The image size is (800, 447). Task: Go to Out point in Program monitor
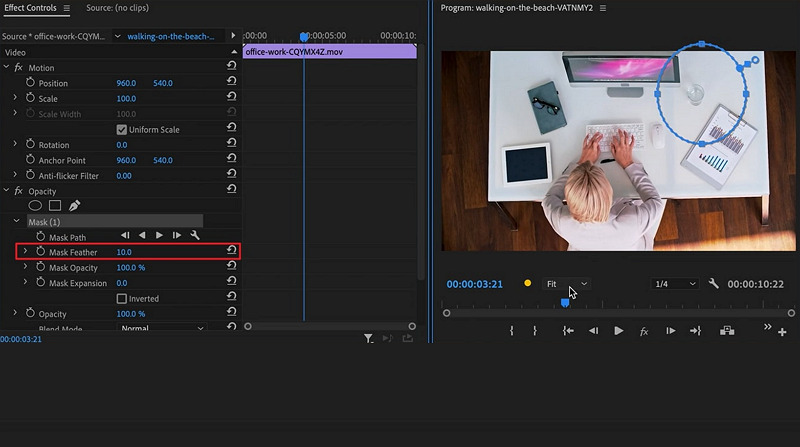click(x=695, y=331)
